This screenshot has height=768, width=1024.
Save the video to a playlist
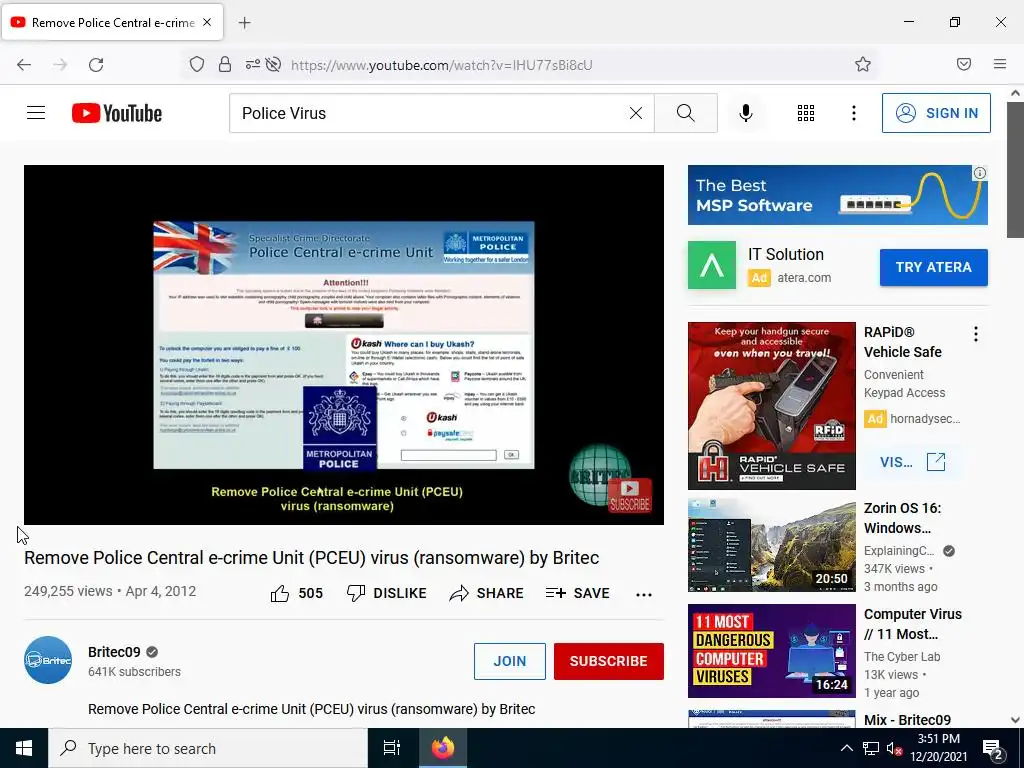[577, 593]
